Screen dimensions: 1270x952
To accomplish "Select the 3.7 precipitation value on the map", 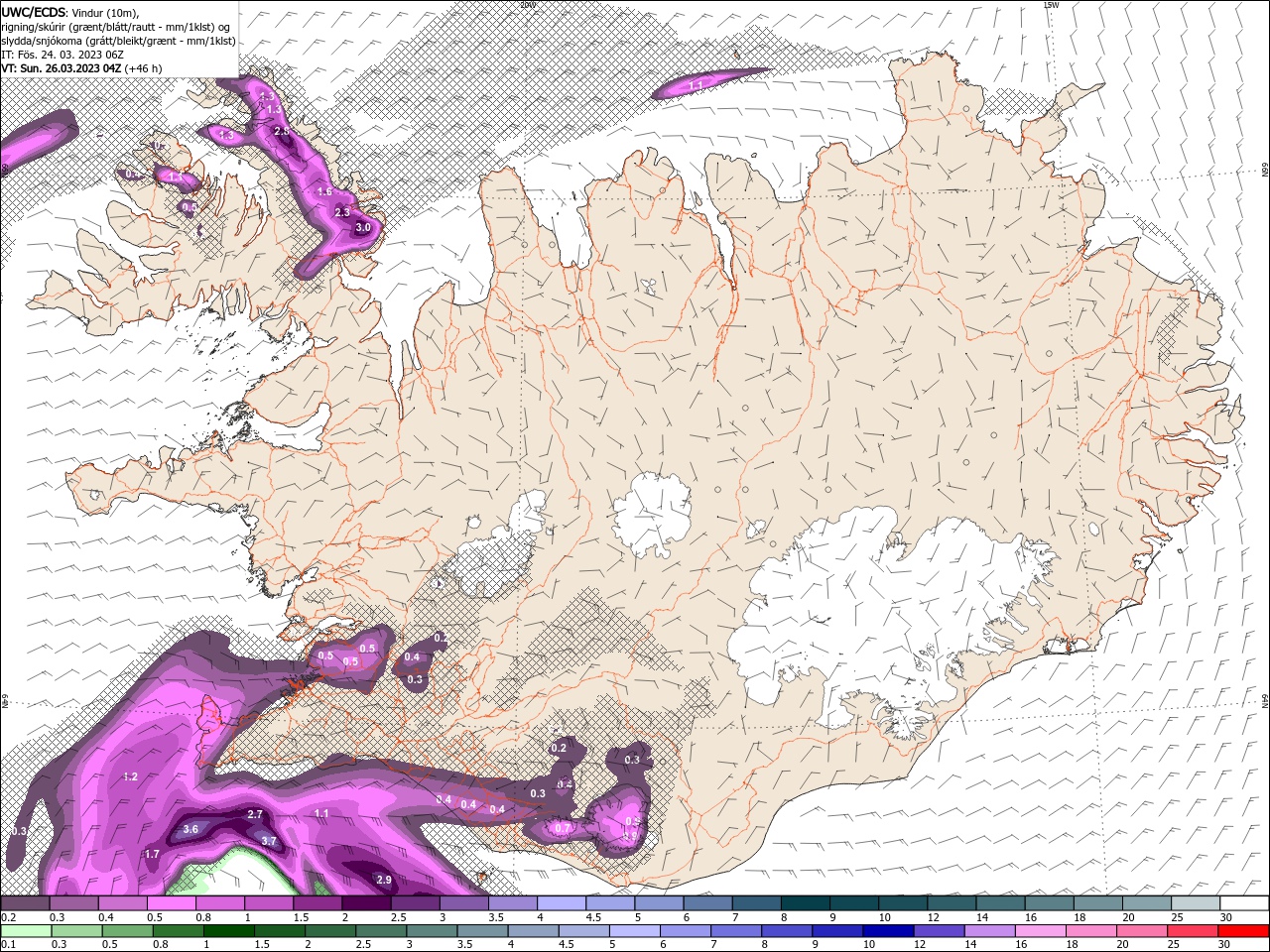I will pos(269,841).
